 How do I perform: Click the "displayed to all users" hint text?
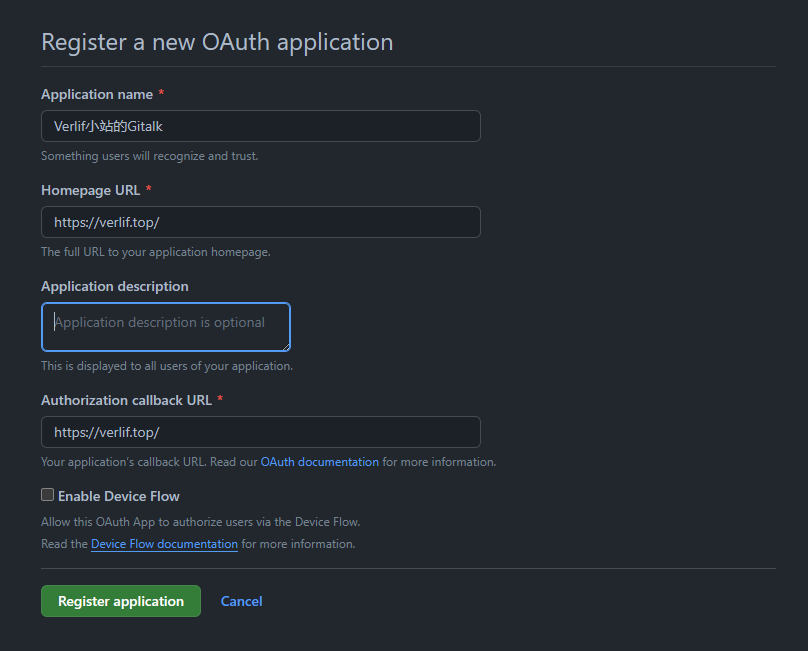[166, 366]
